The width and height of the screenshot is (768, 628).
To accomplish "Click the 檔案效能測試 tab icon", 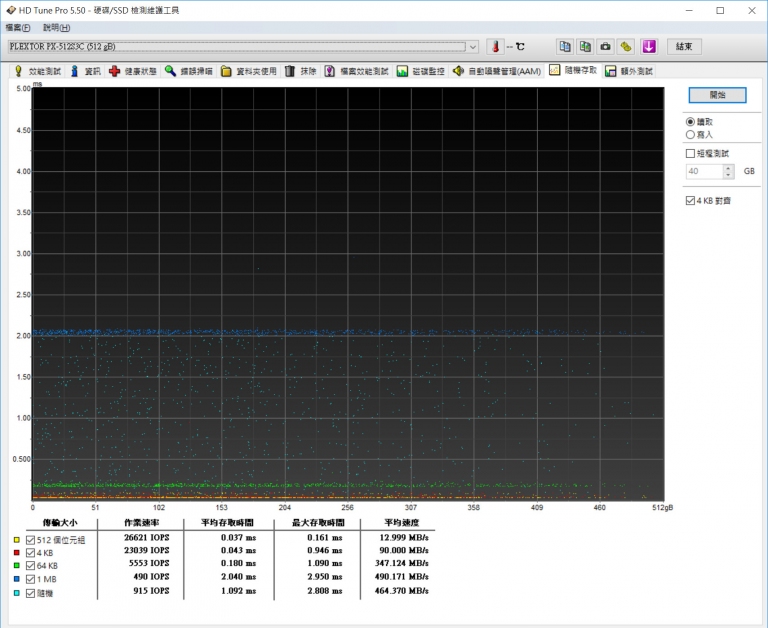I will 330,71.
